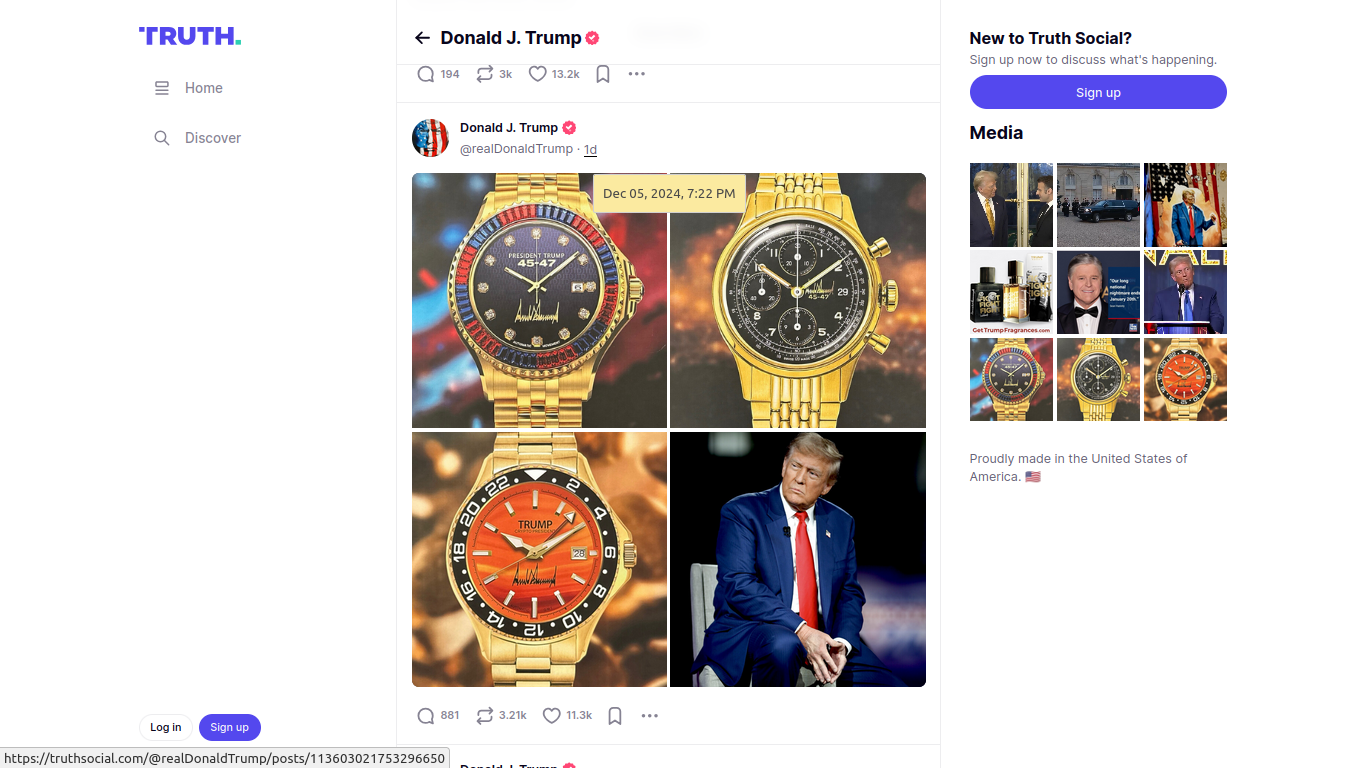Viewport: 1366px width, 768px height.
Task: Go to Home in sidebar
Action: (x=189, y=88)
